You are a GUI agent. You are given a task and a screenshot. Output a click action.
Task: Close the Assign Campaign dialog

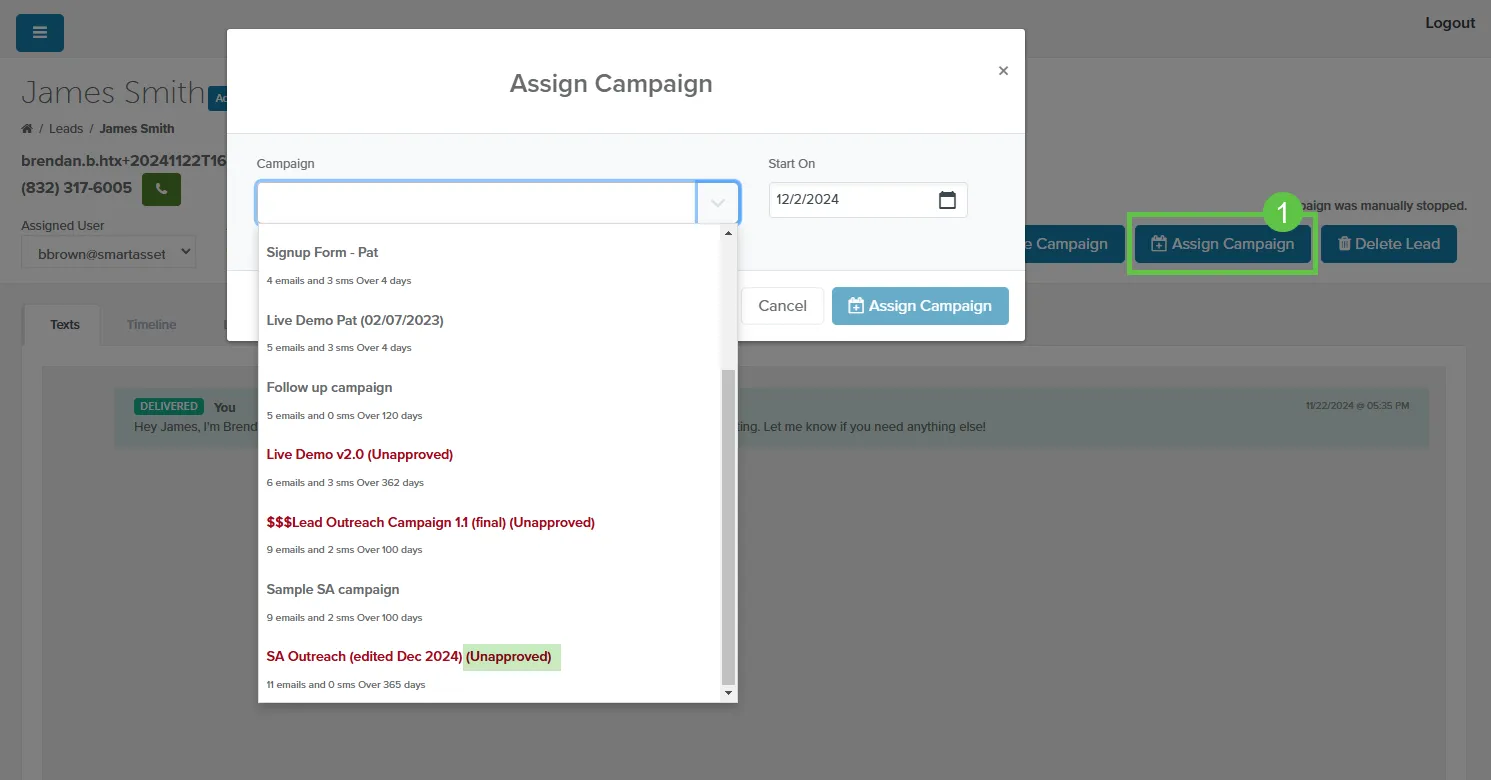click(x=1003, y=71)
